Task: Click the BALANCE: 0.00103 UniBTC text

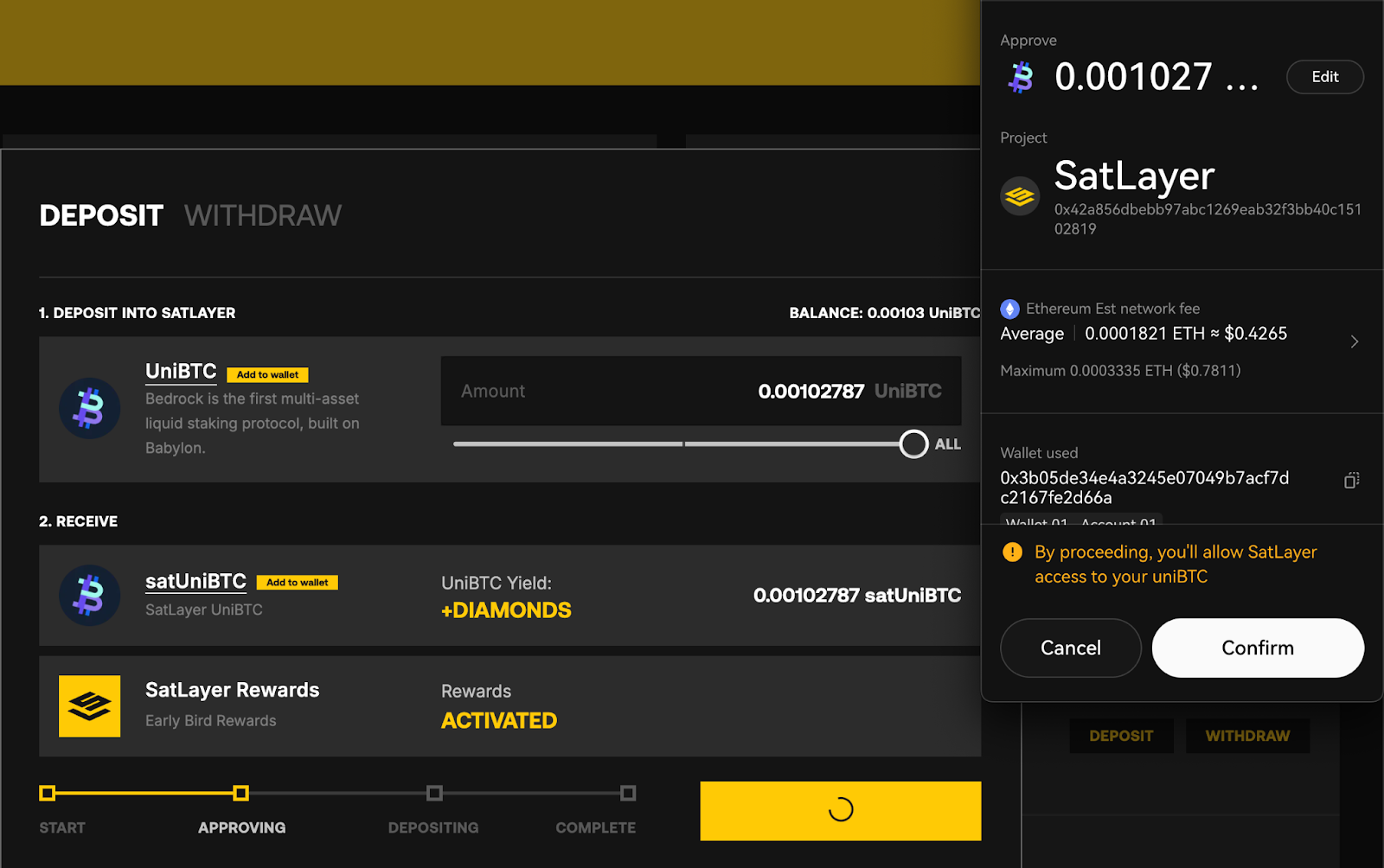Action: click(885, 313)
